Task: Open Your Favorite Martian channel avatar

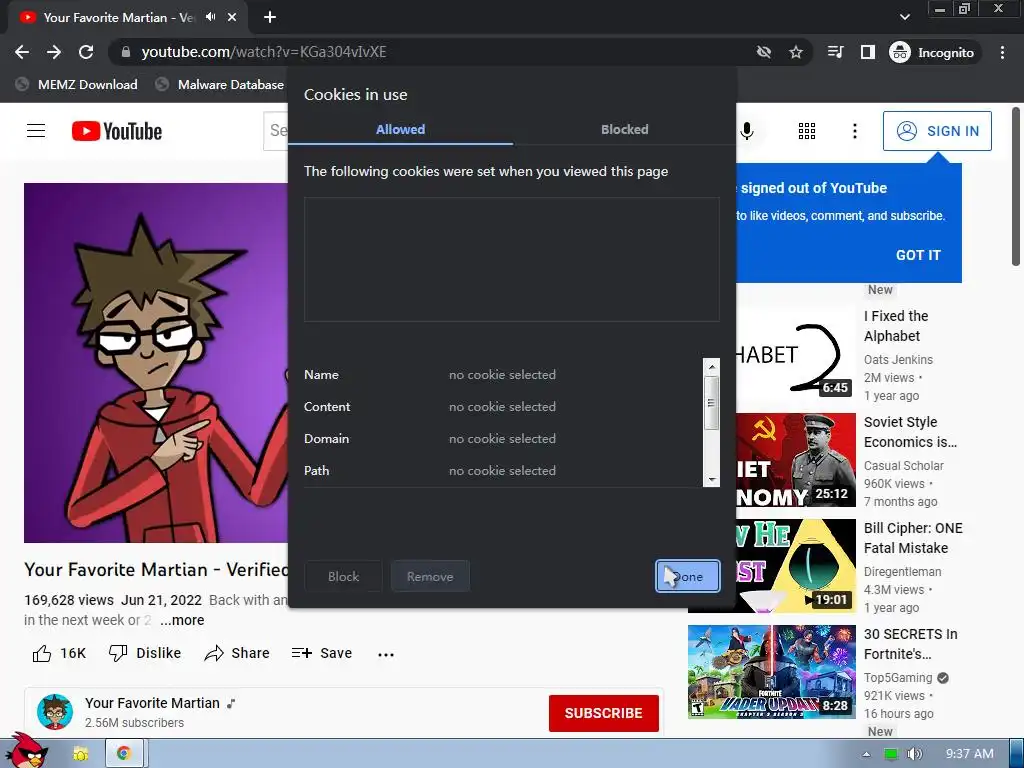Action: [x=55, y=712]
